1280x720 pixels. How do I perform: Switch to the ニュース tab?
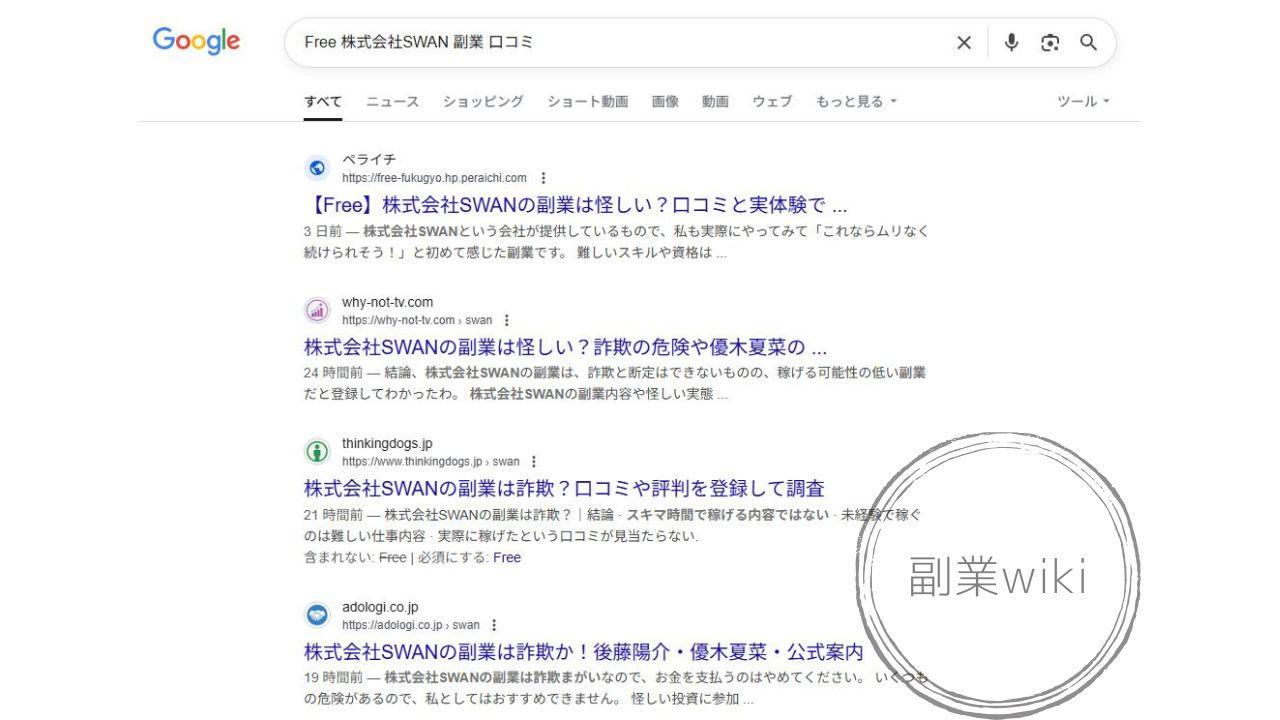(392, 101)
